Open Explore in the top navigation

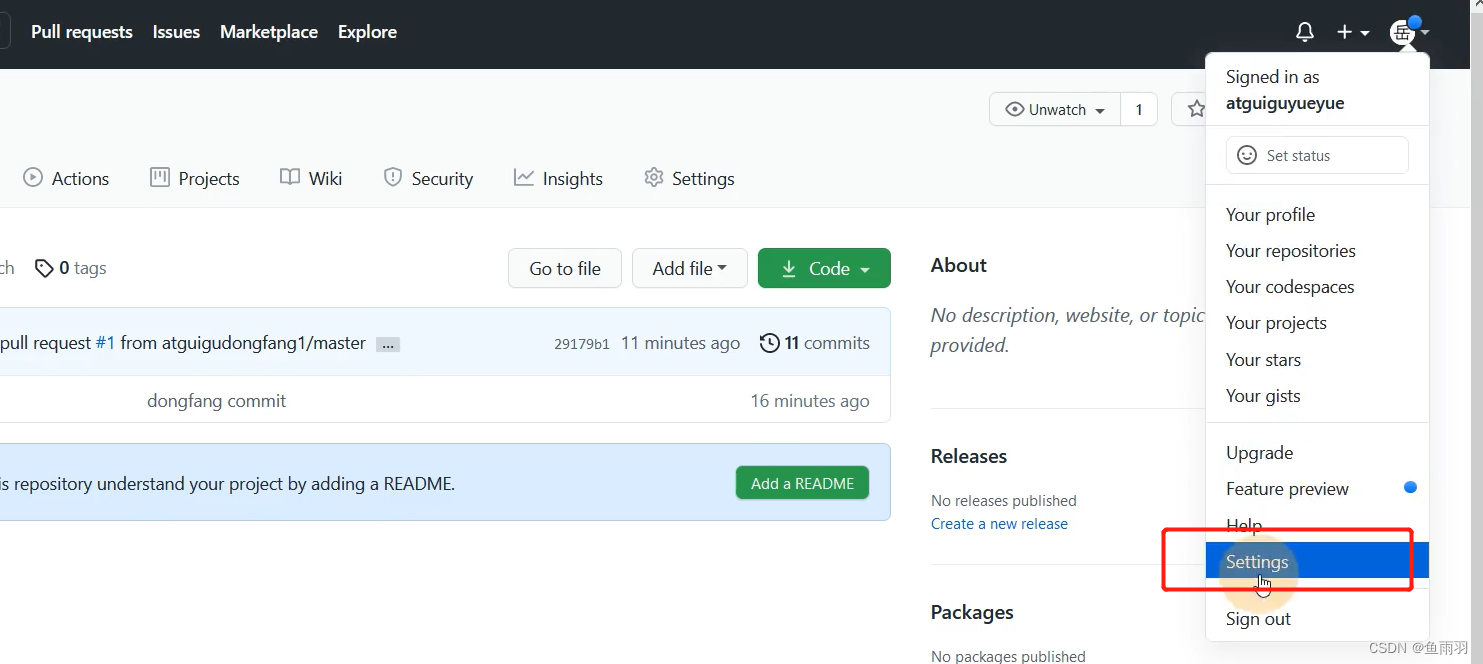[367, 32]
